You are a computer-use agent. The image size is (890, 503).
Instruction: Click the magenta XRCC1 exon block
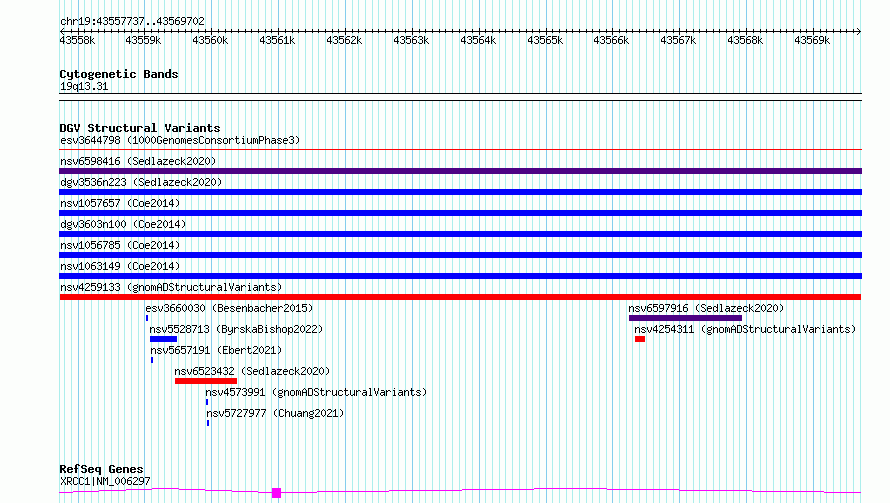[x=276, y=493]
